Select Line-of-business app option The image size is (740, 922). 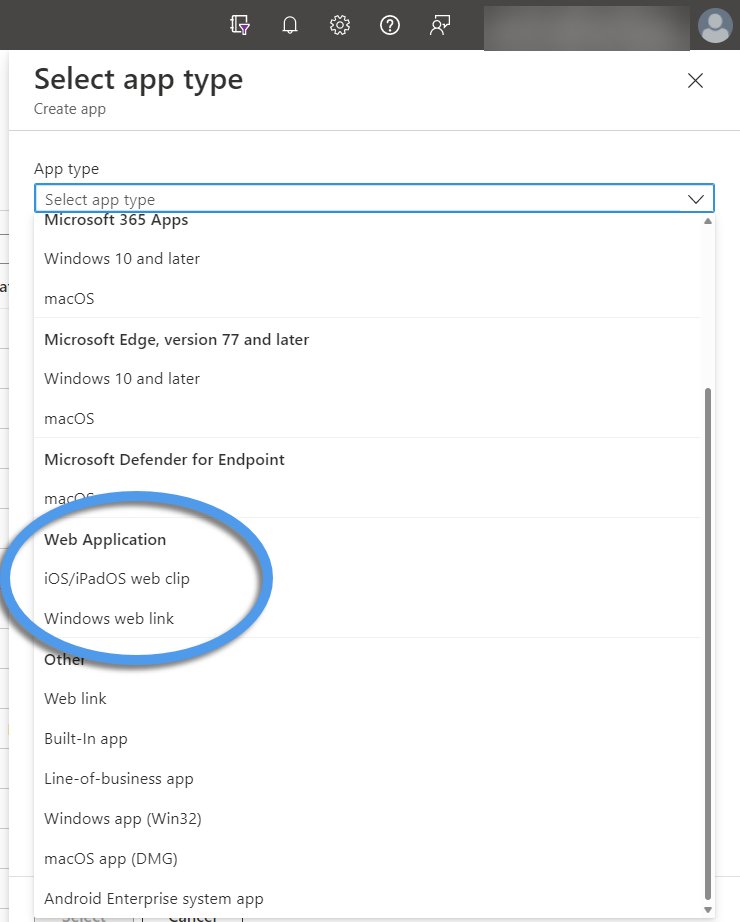click(x=368, y=779)
